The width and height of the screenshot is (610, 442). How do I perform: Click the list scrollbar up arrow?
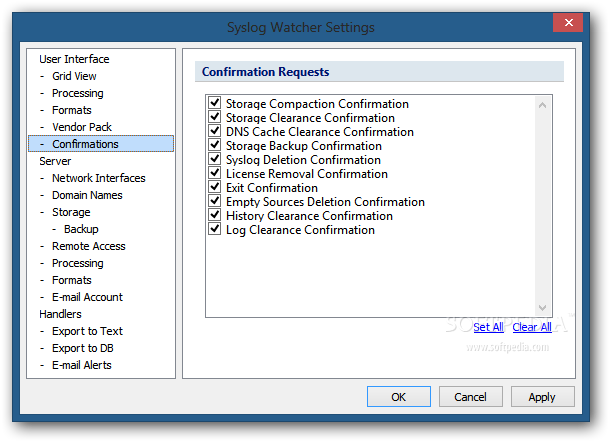(x=542, y=105)
